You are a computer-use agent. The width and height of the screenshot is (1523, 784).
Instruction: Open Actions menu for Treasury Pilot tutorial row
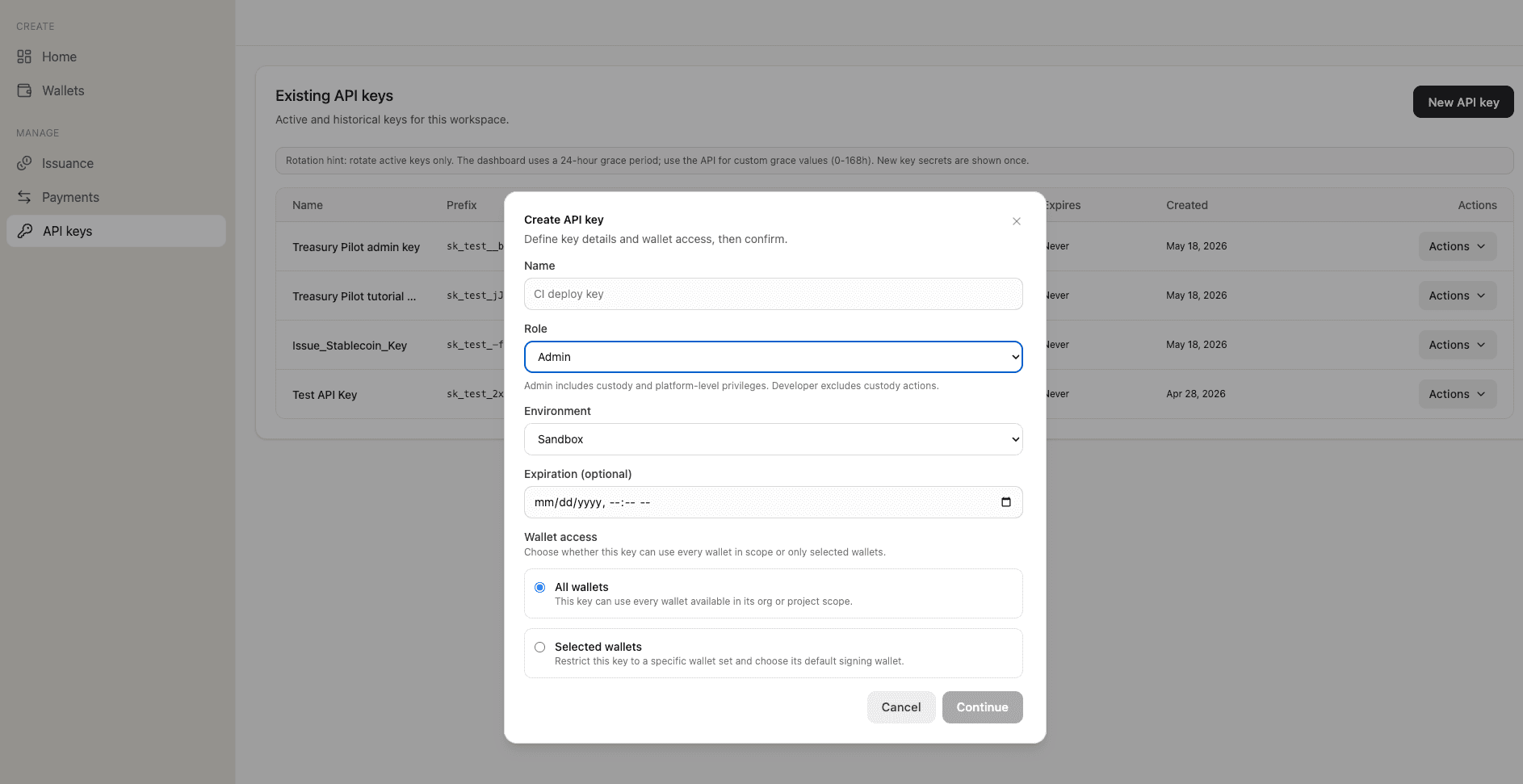pos(1458,296)
